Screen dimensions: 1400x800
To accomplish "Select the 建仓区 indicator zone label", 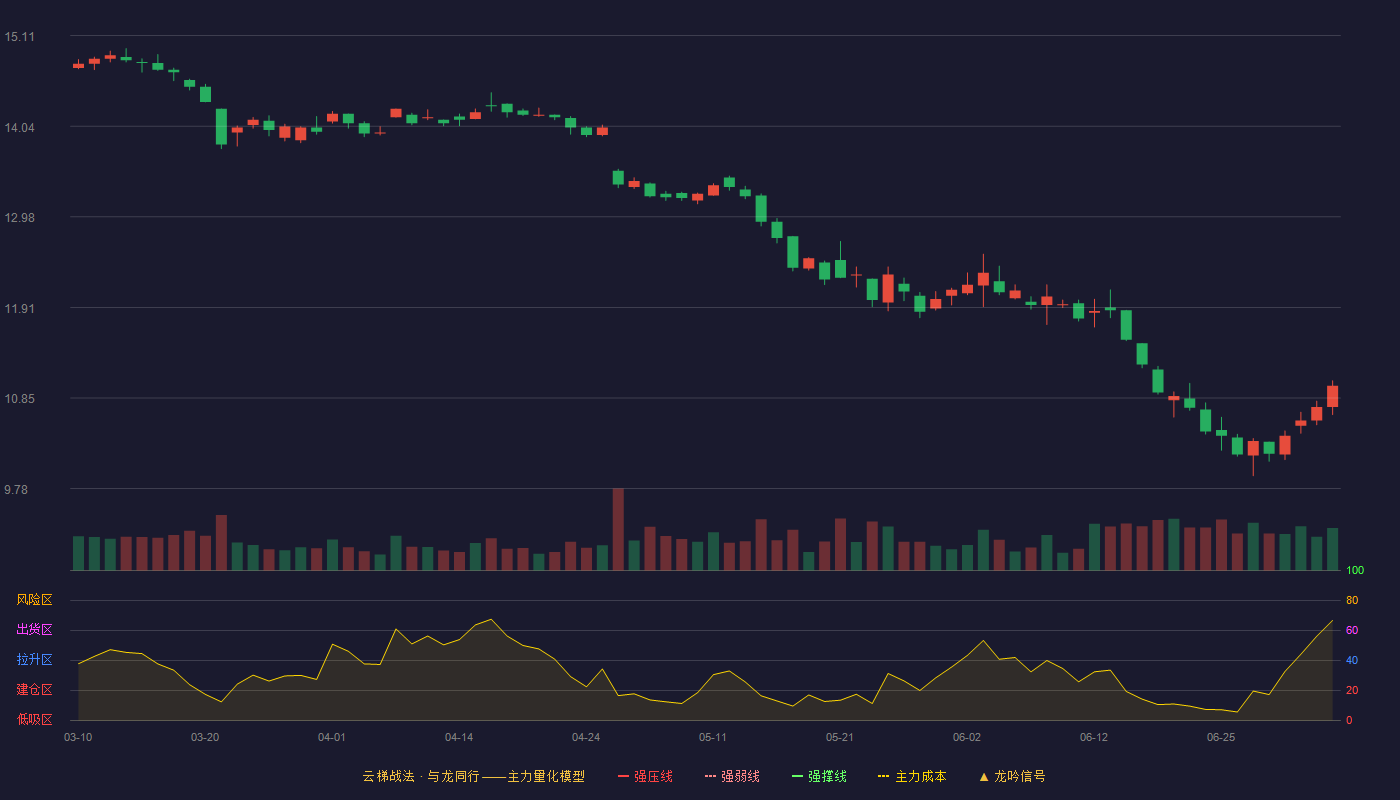I will coord(34,690).
